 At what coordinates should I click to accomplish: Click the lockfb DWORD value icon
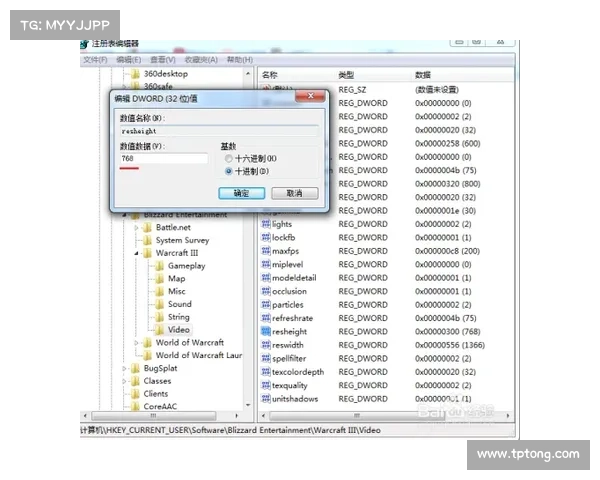pyautogui.click(x=266, y=237)
